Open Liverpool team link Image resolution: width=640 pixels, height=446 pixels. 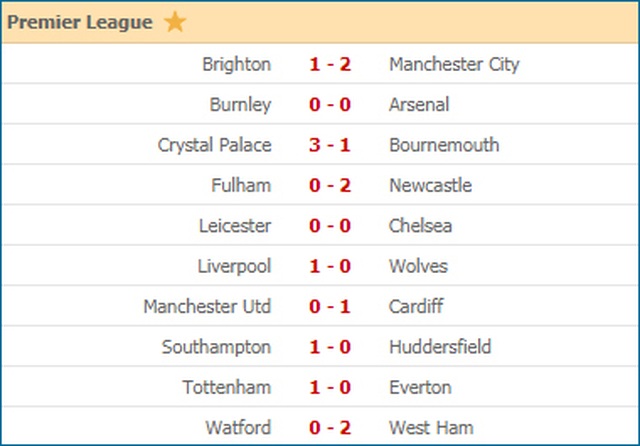[x=235, y=266]
